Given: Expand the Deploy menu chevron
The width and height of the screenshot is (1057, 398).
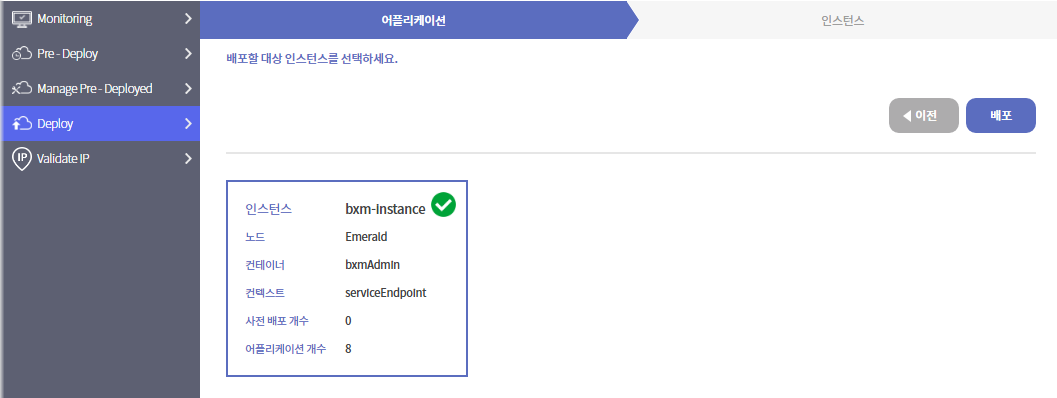Looking at the screenshot, I should (x=188, y=123).
